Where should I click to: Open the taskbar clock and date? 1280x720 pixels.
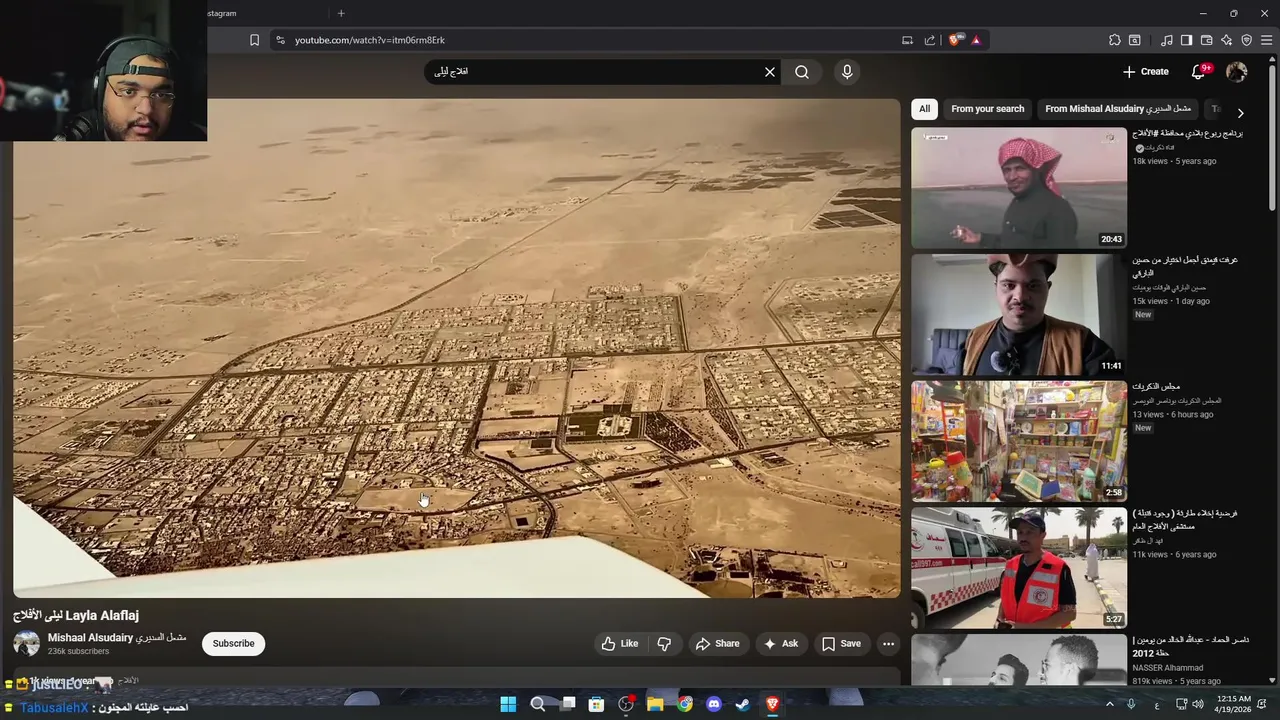(1235, 704)
